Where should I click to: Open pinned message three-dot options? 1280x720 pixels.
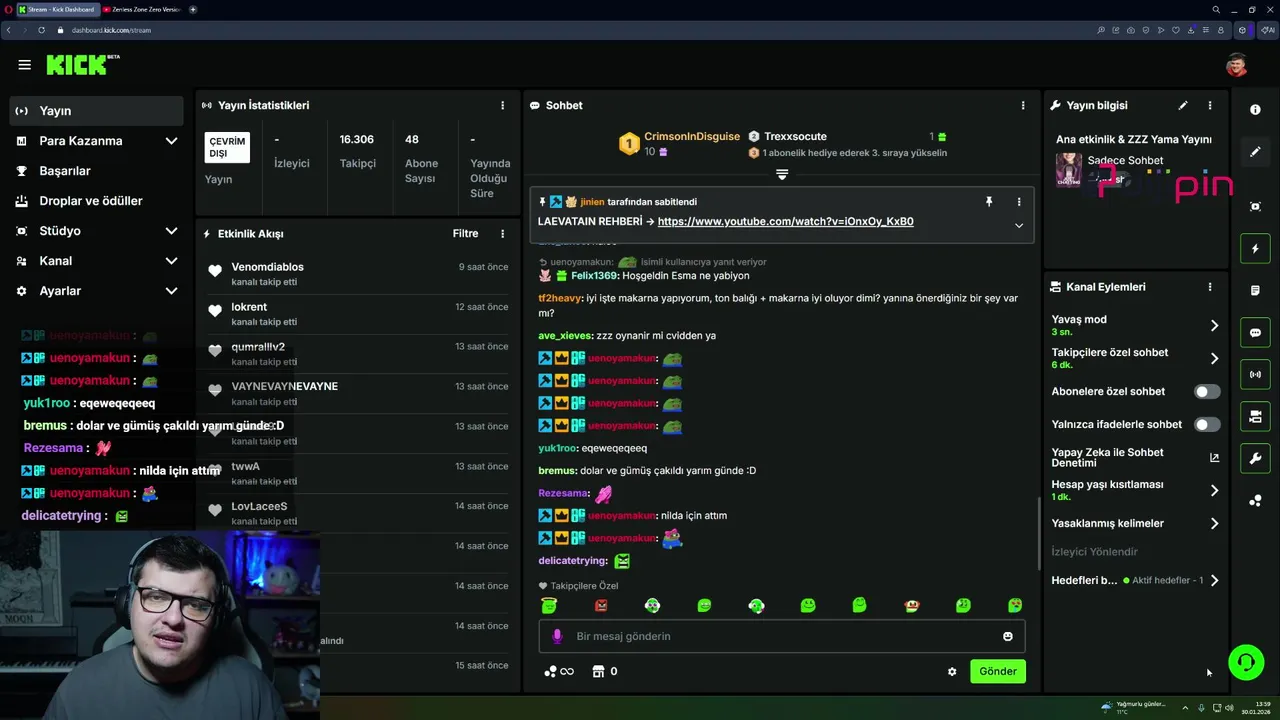(x=1019, y=202)
